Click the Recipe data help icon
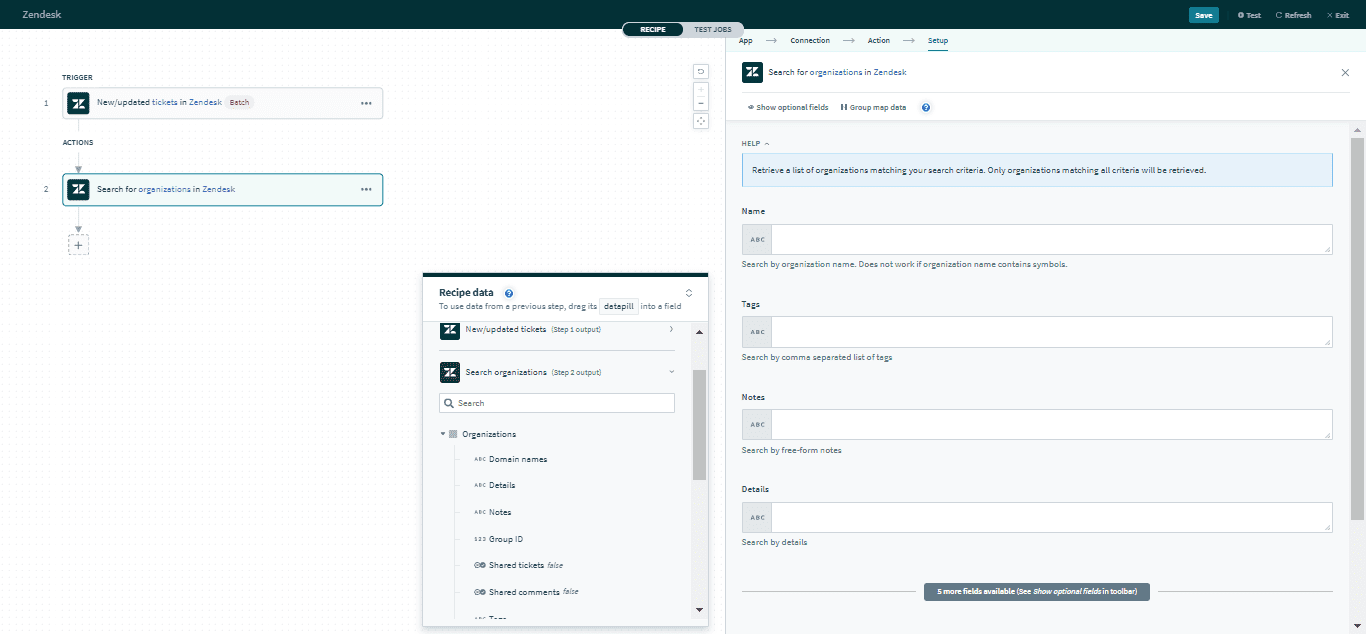The height and width of the screenshot is (634, 1366). click(x=509, y=293)
